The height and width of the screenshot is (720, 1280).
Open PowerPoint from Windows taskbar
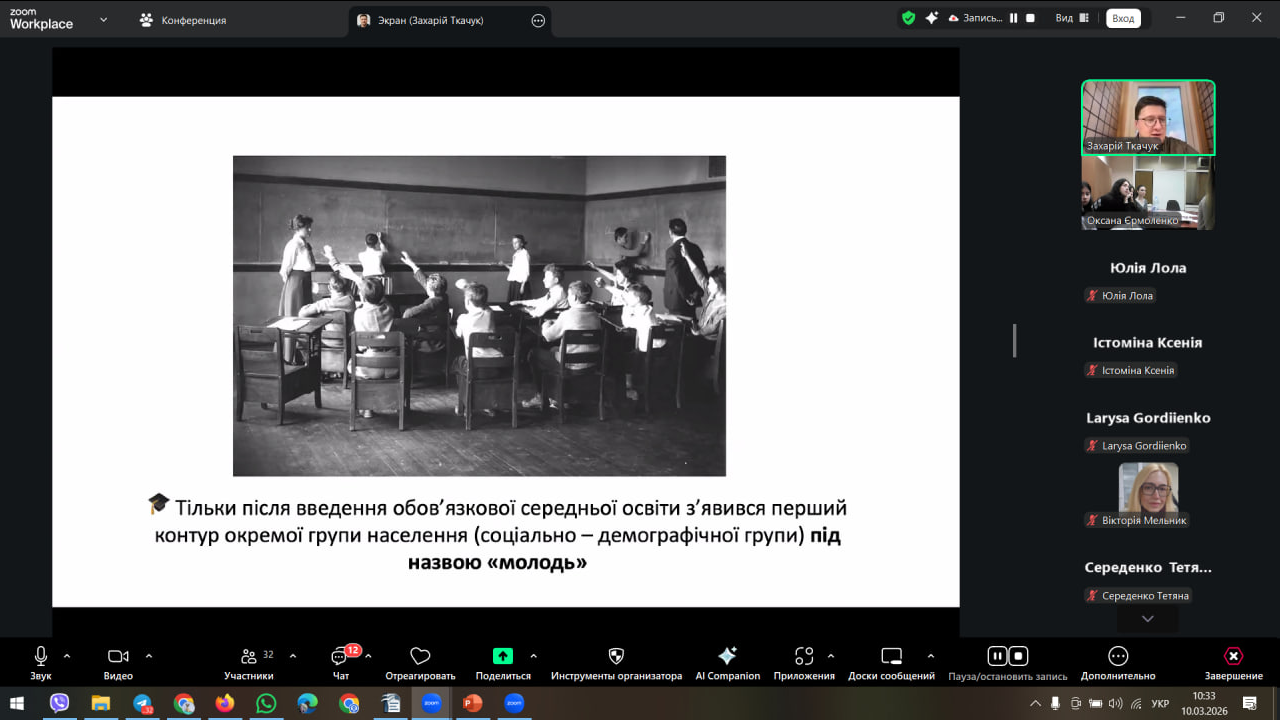click(x=472, y=704)
